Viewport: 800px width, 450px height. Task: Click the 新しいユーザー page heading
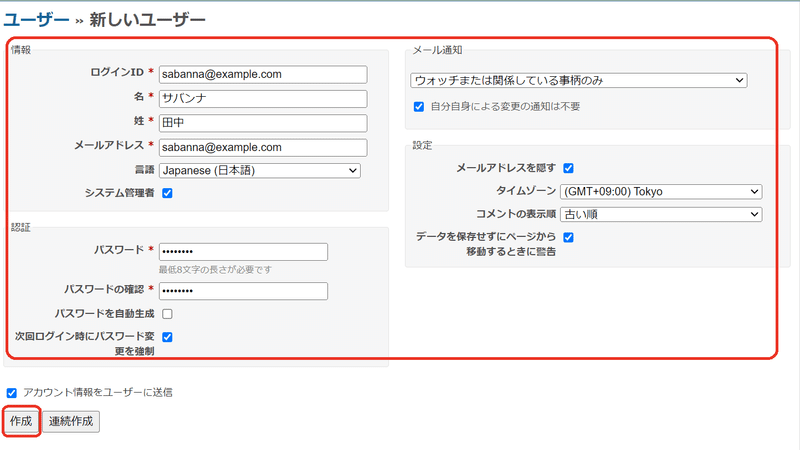pyautogui.click(x=147, y=19)
